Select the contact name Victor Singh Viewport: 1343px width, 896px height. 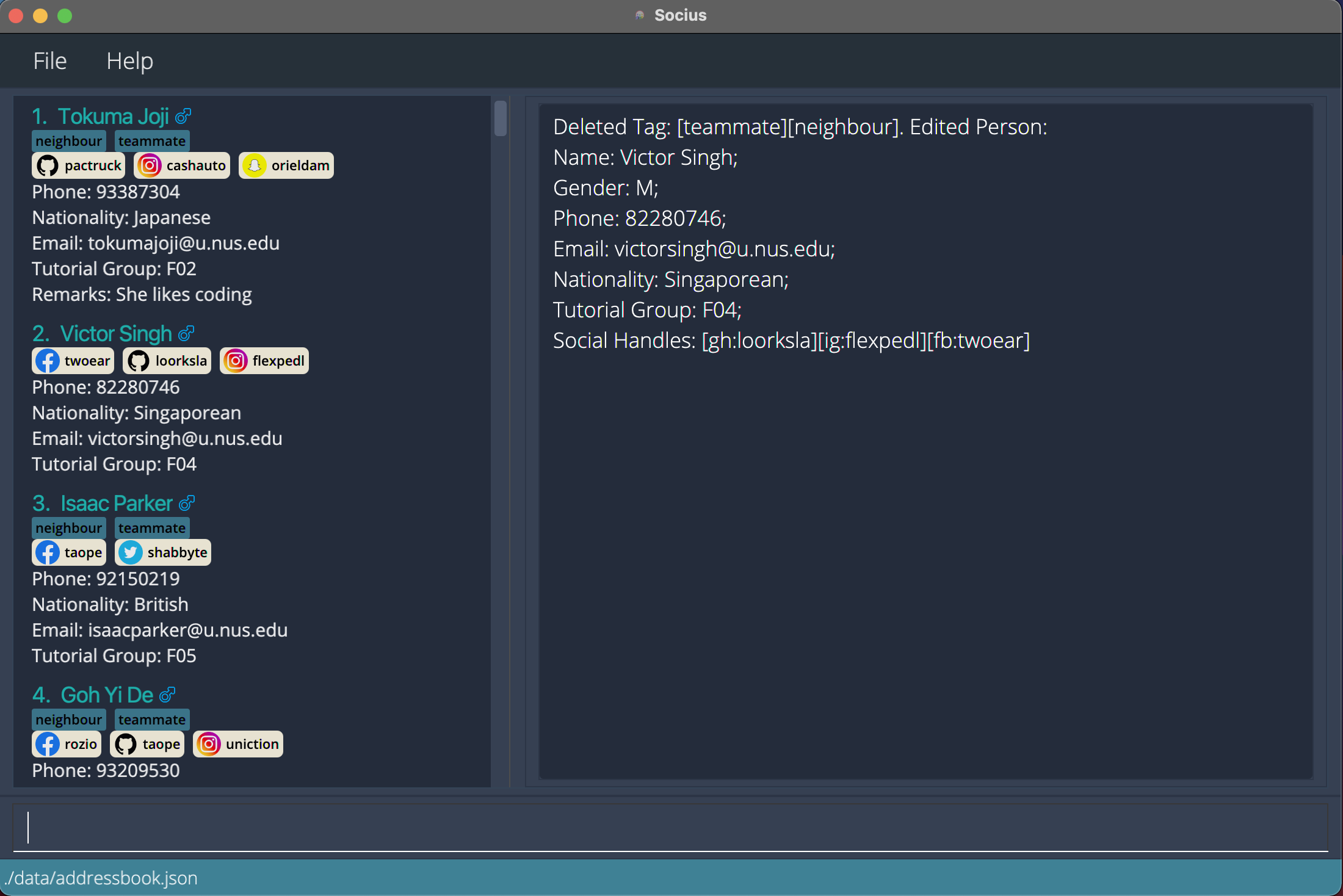pyautogui.click(x=116, y=334)
